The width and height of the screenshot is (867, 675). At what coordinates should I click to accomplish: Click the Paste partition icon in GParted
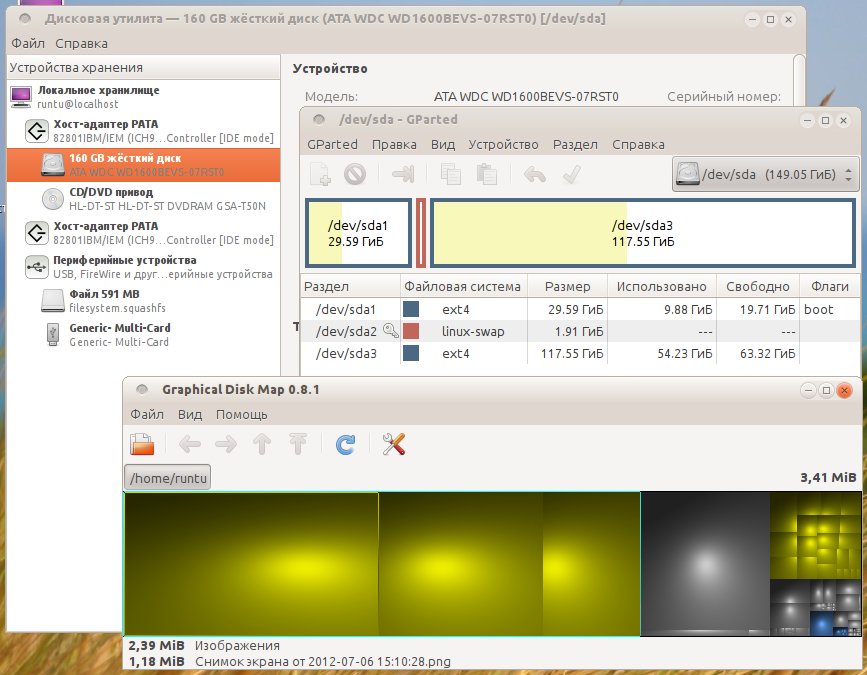(x=487, y=174)
